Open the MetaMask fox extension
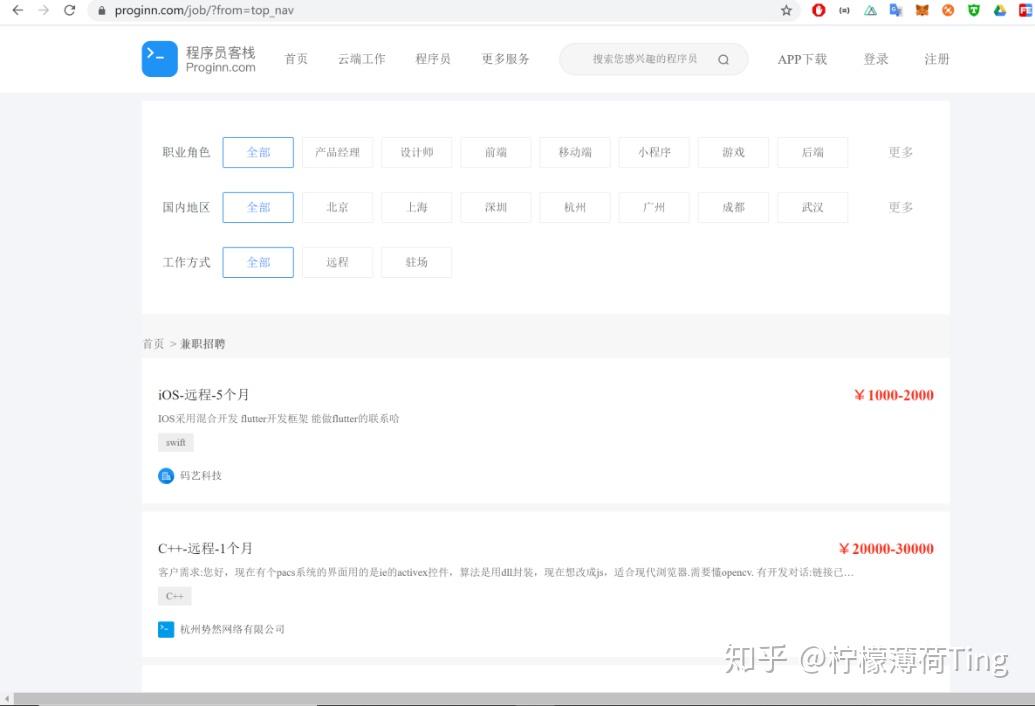 tap(922, 11)
